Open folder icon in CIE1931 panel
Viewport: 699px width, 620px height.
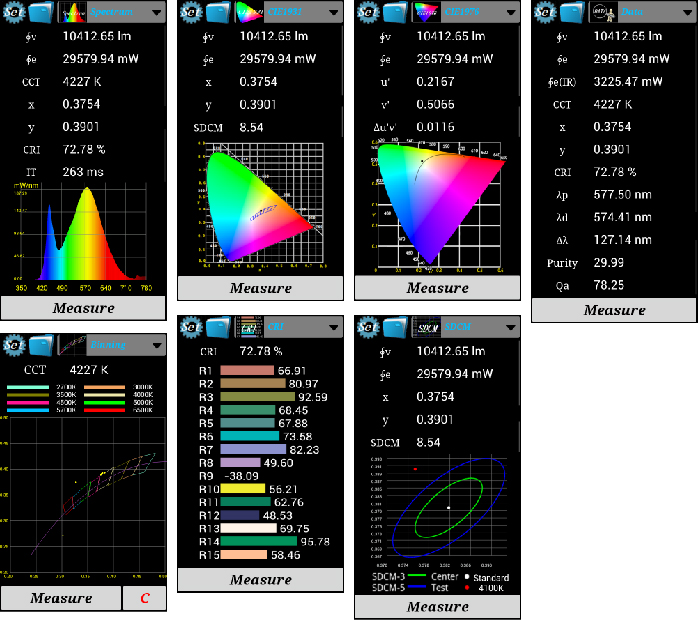click(x=218, y=12)
